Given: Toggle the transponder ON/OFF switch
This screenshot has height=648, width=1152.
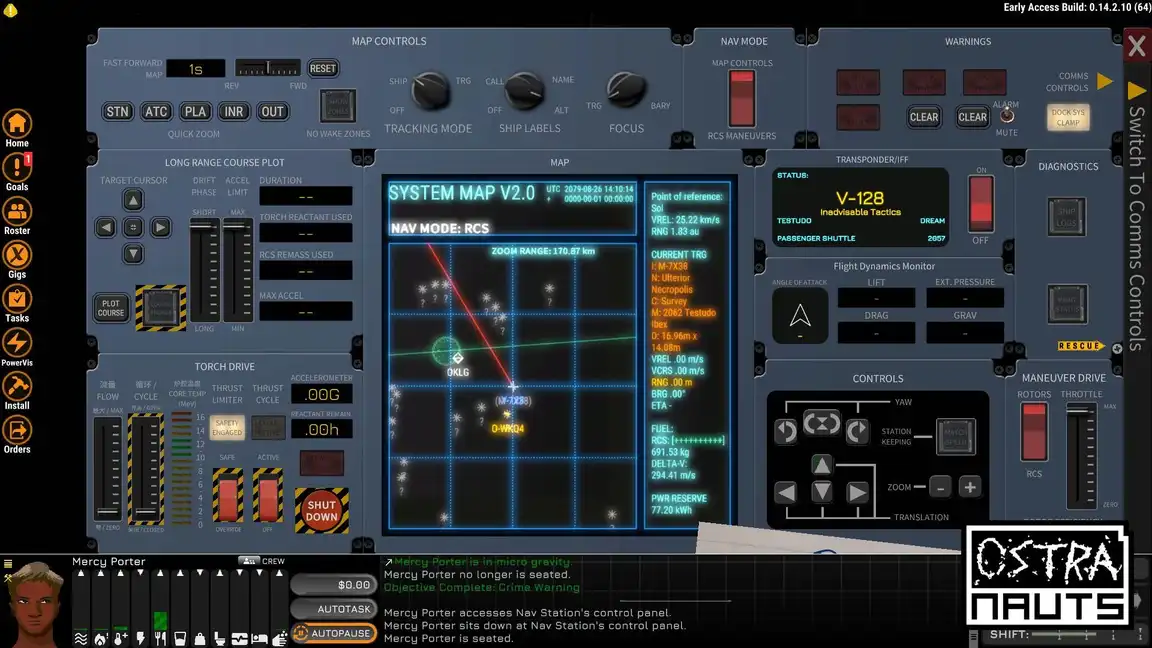Looking at the screenshot, I should click(981, 204).
